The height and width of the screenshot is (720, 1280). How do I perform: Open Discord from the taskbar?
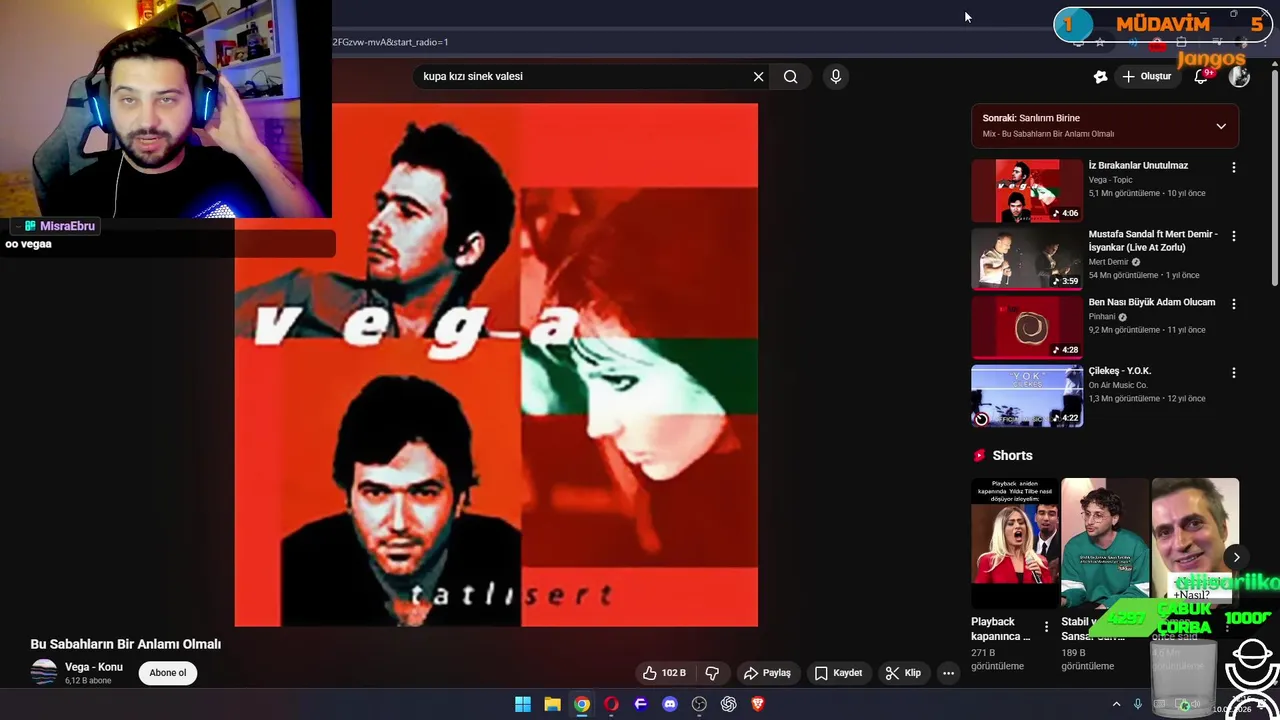pos(670,704)
